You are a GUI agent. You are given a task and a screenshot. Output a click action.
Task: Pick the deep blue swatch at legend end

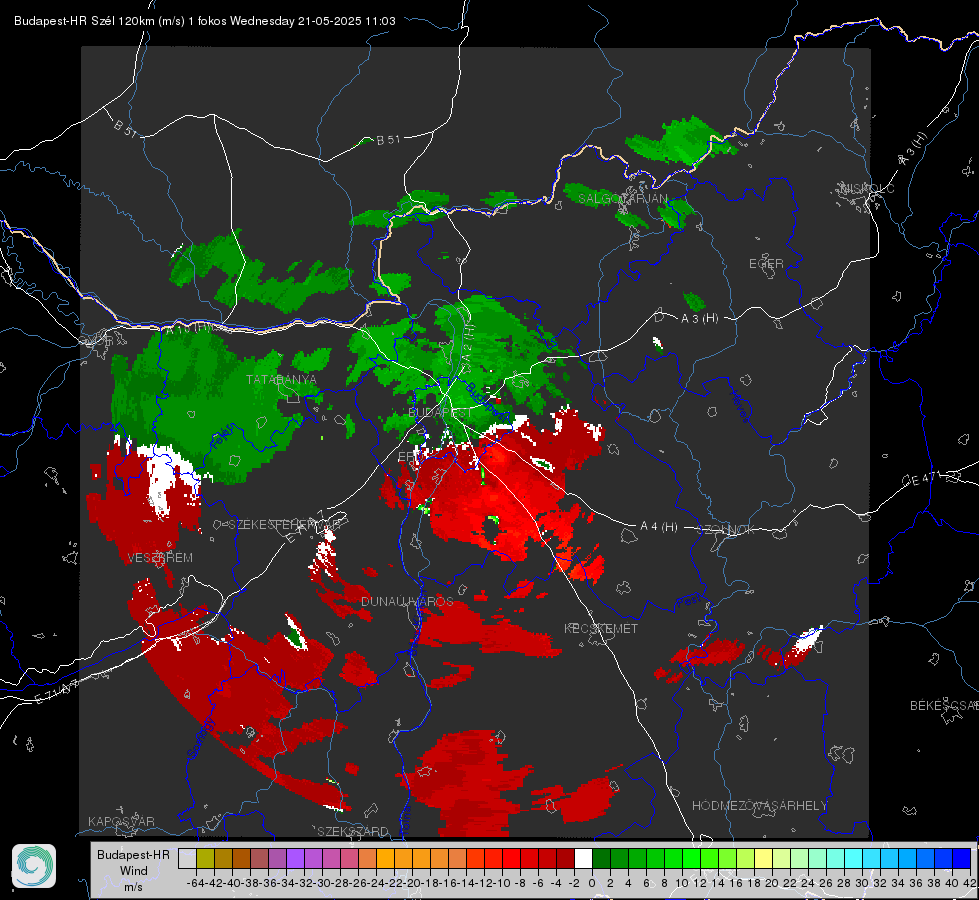pos(962,858)
